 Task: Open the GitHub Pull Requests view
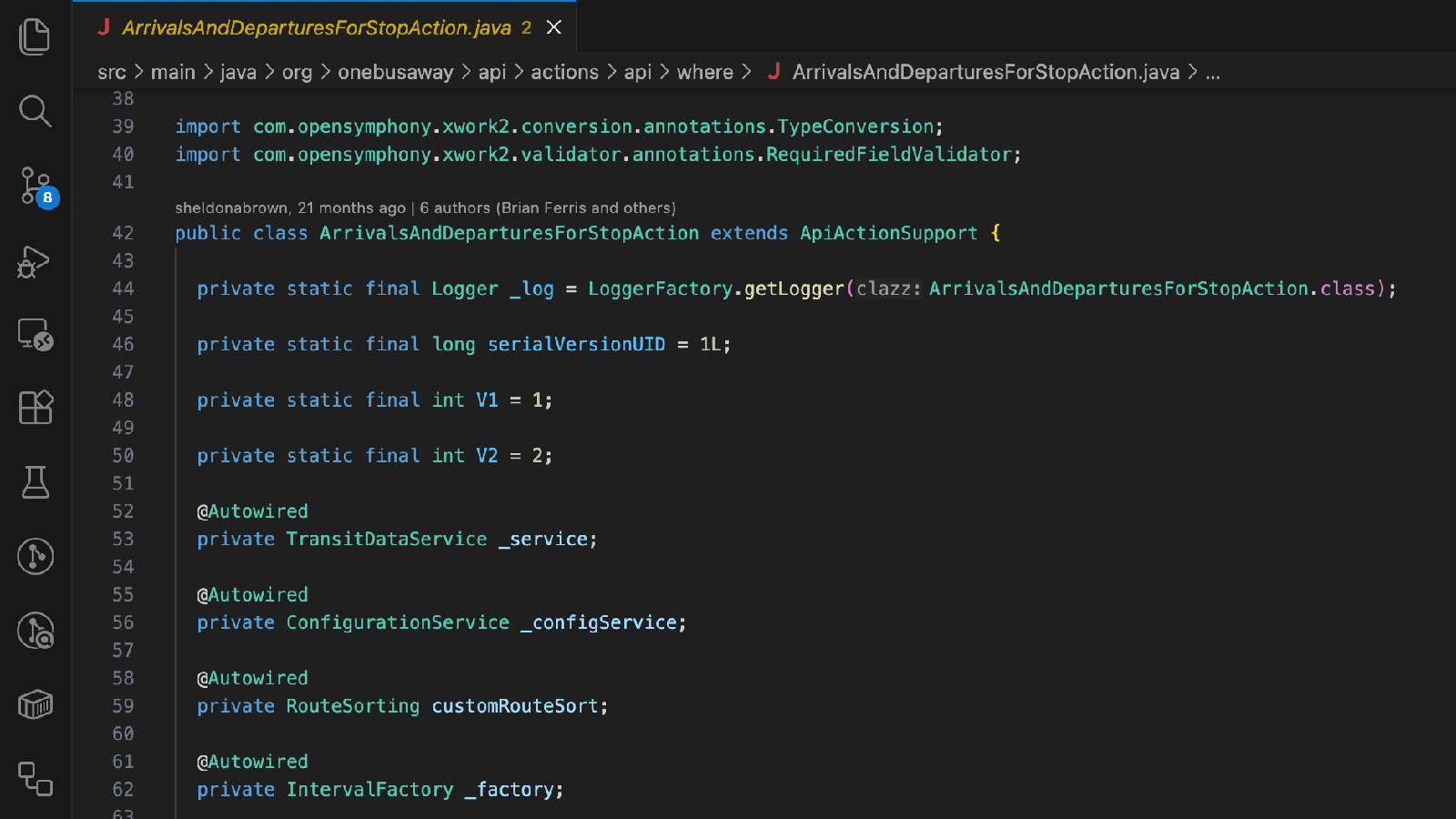(x=35, y=781)
